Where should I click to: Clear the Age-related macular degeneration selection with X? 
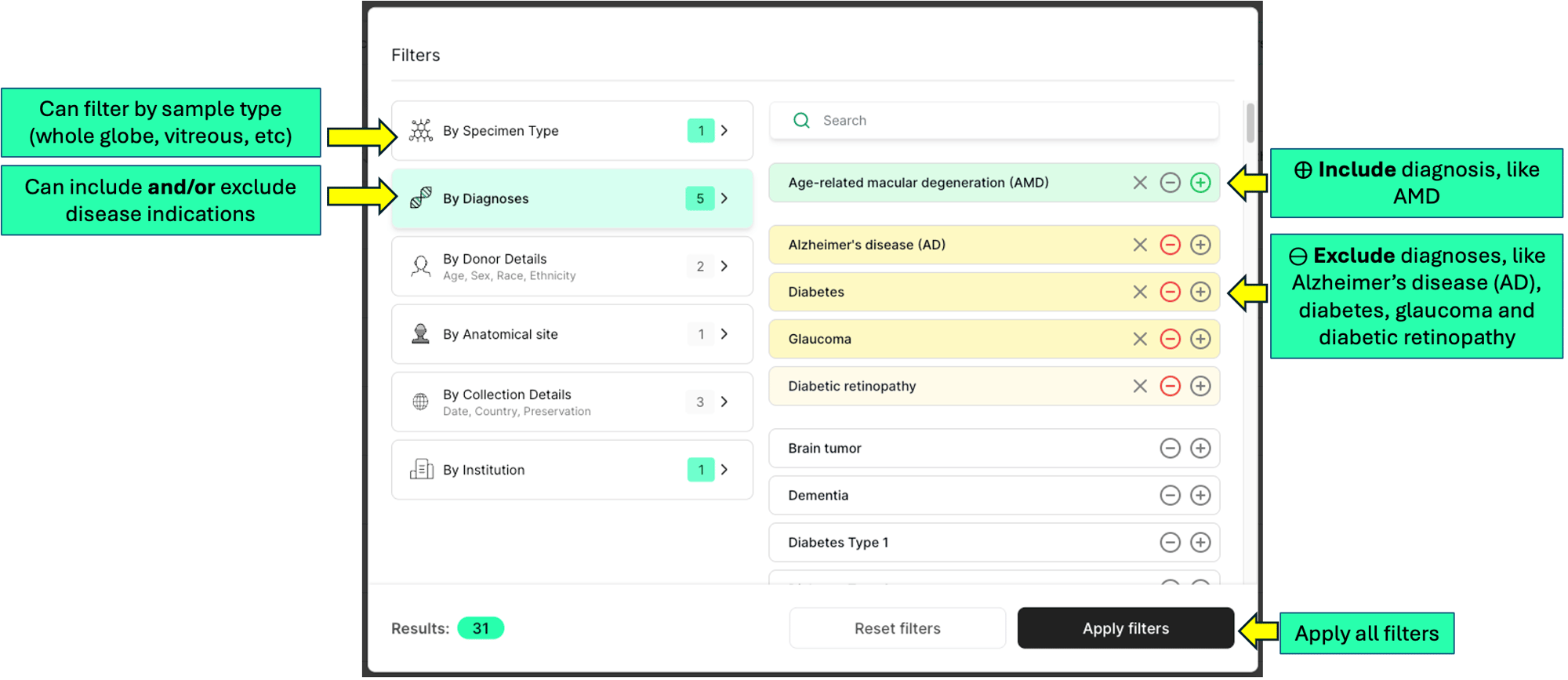click(1140, 183)
